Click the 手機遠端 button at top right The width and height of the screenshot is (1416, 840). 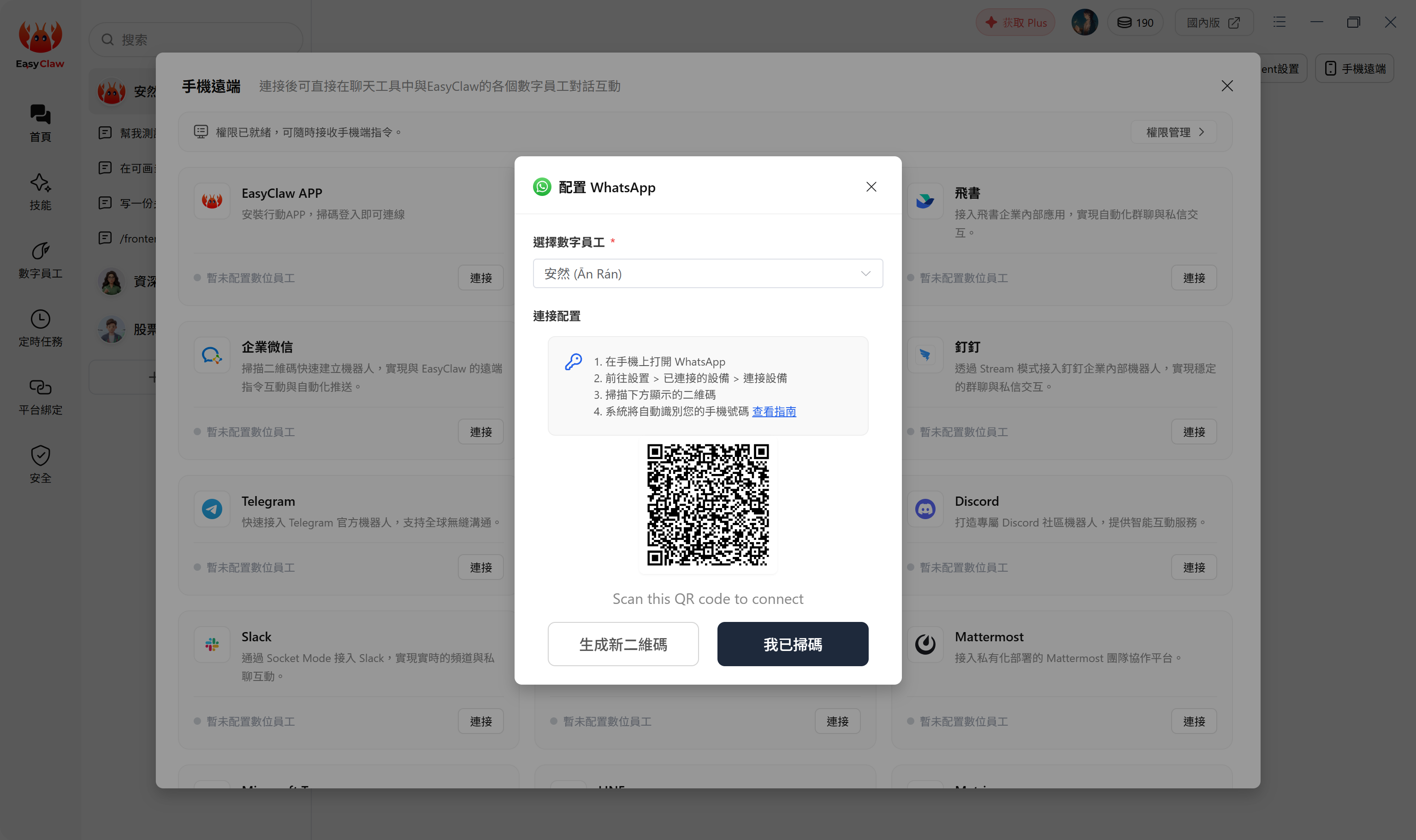(1354, 69)
